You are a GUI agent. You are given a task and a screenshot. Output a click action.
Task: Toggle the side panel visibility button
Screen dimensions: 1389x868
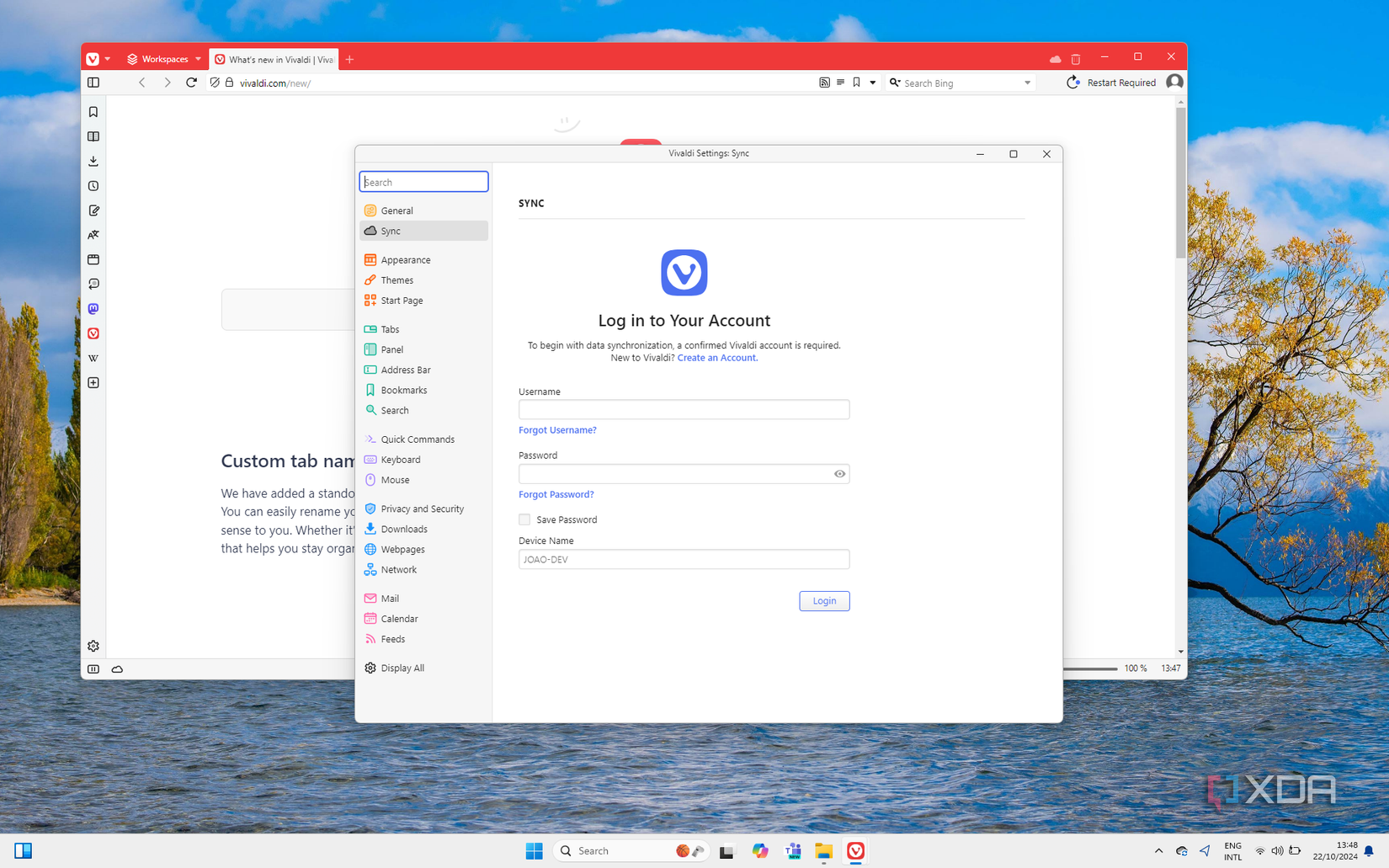pos(93,83)
